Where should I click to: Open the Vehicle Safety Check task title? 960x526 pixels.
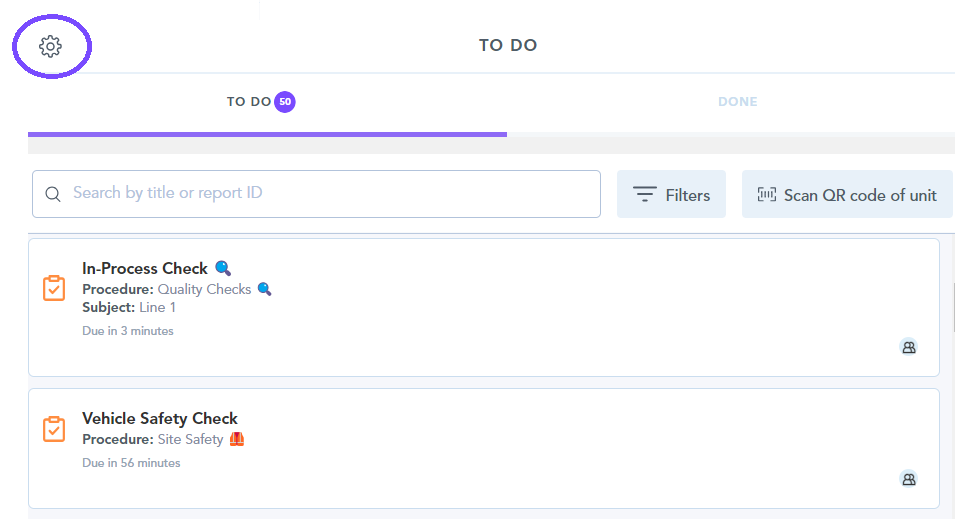coord(160,418)
